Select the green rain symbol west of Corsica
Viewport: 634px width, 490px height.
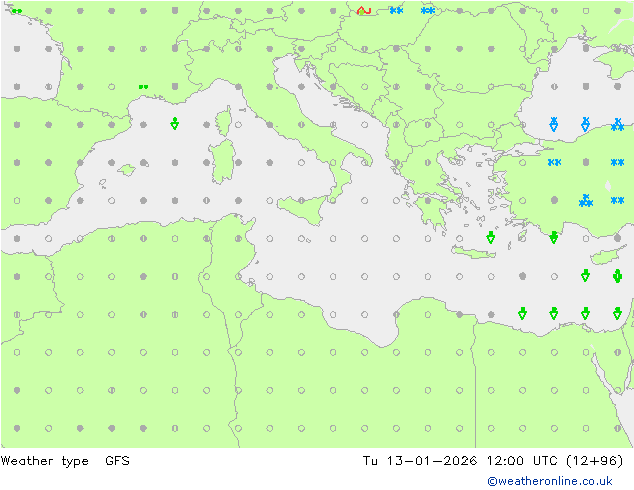click(x=175, y=123)
